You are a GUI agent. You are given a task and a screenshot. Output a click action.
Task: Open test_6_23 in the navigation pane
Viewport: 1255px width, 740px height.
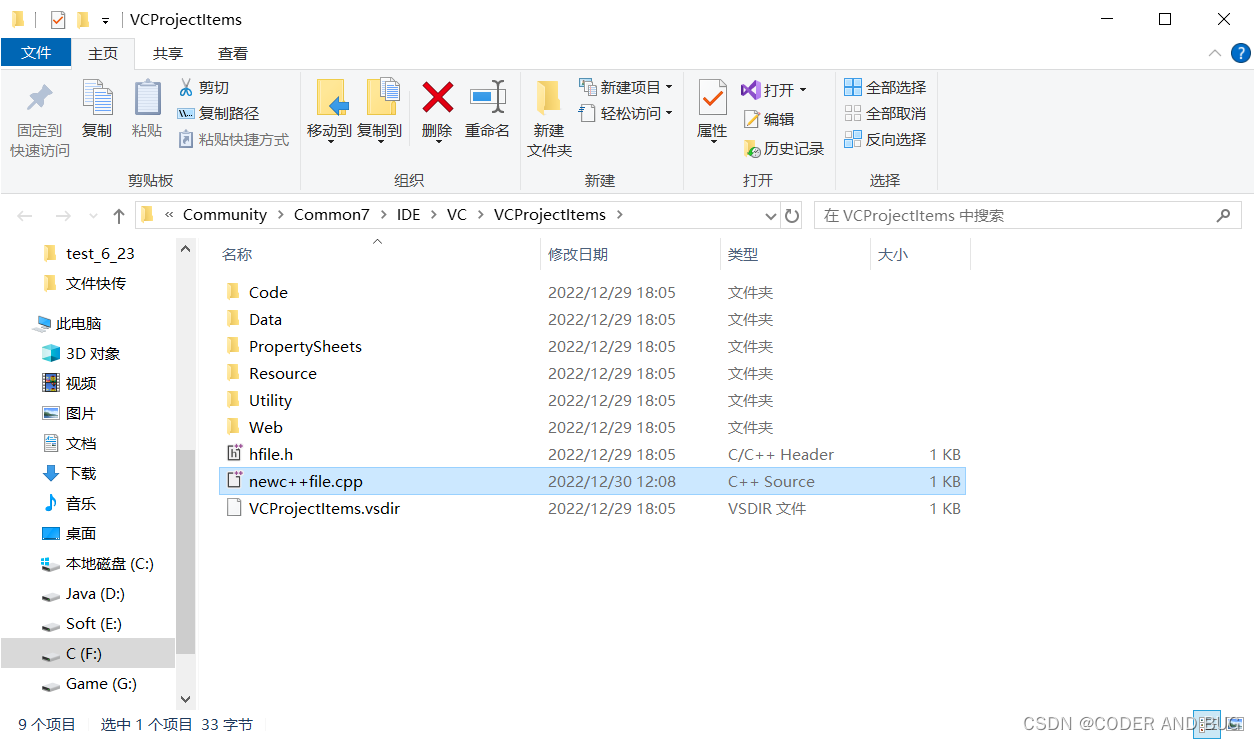pos(100,253)
